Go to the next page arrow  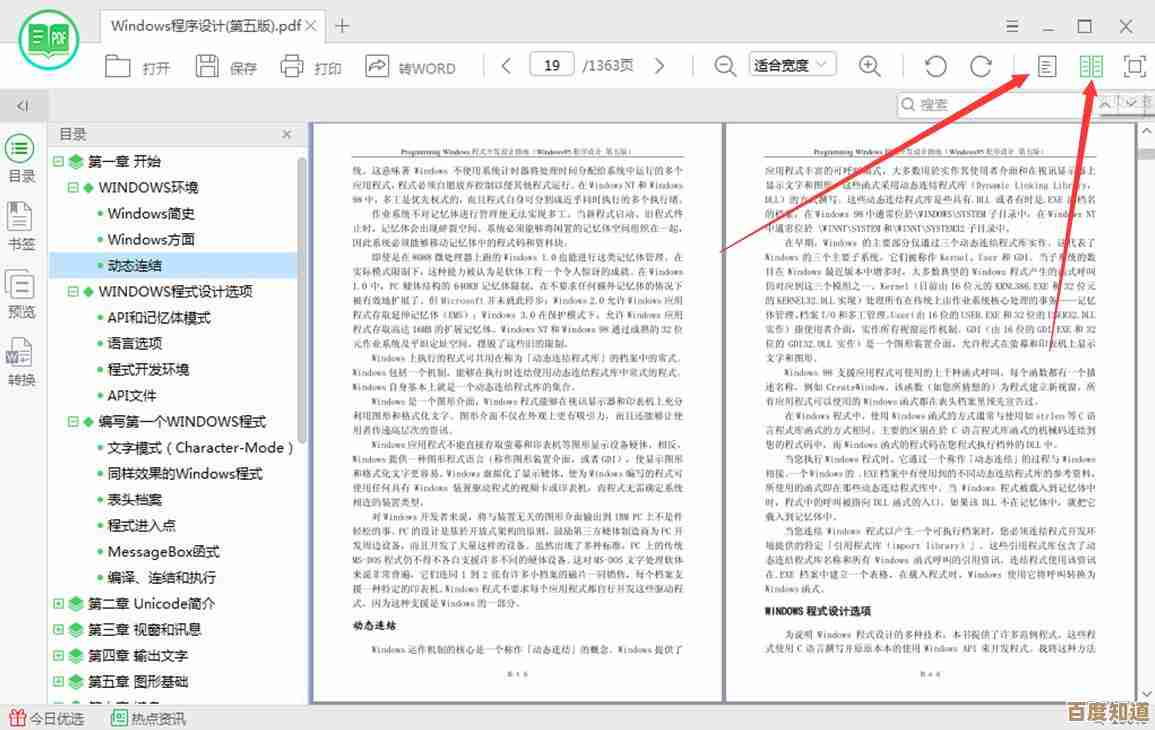[659, 67]
